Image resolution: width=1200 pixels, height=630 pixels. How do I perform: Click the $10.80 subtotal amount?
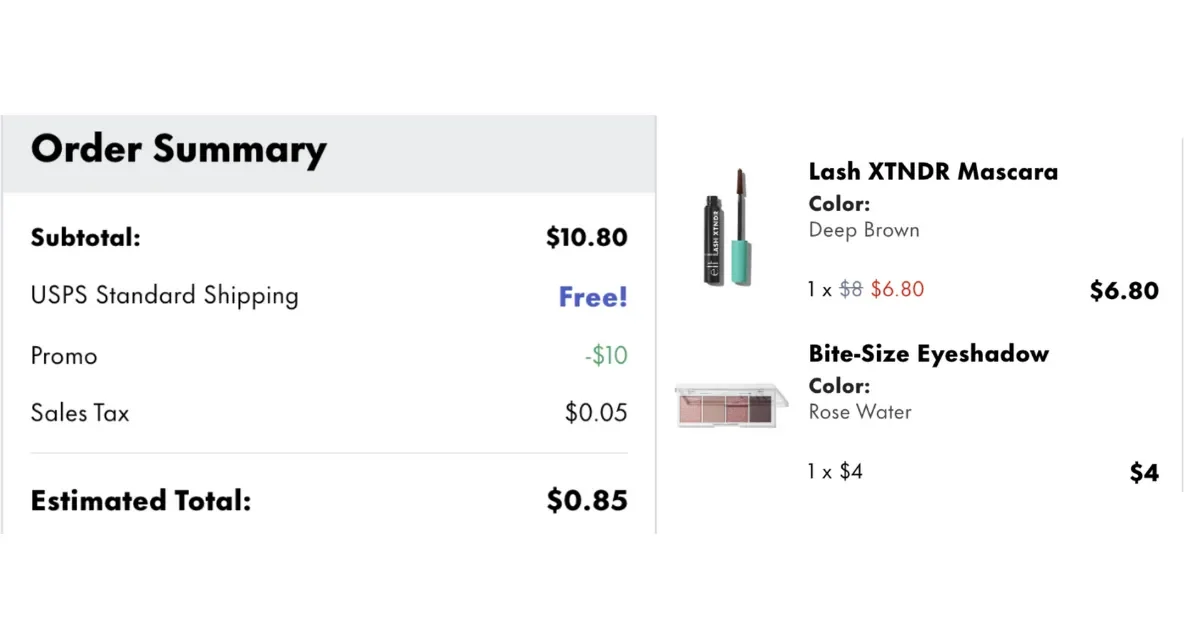587,238
